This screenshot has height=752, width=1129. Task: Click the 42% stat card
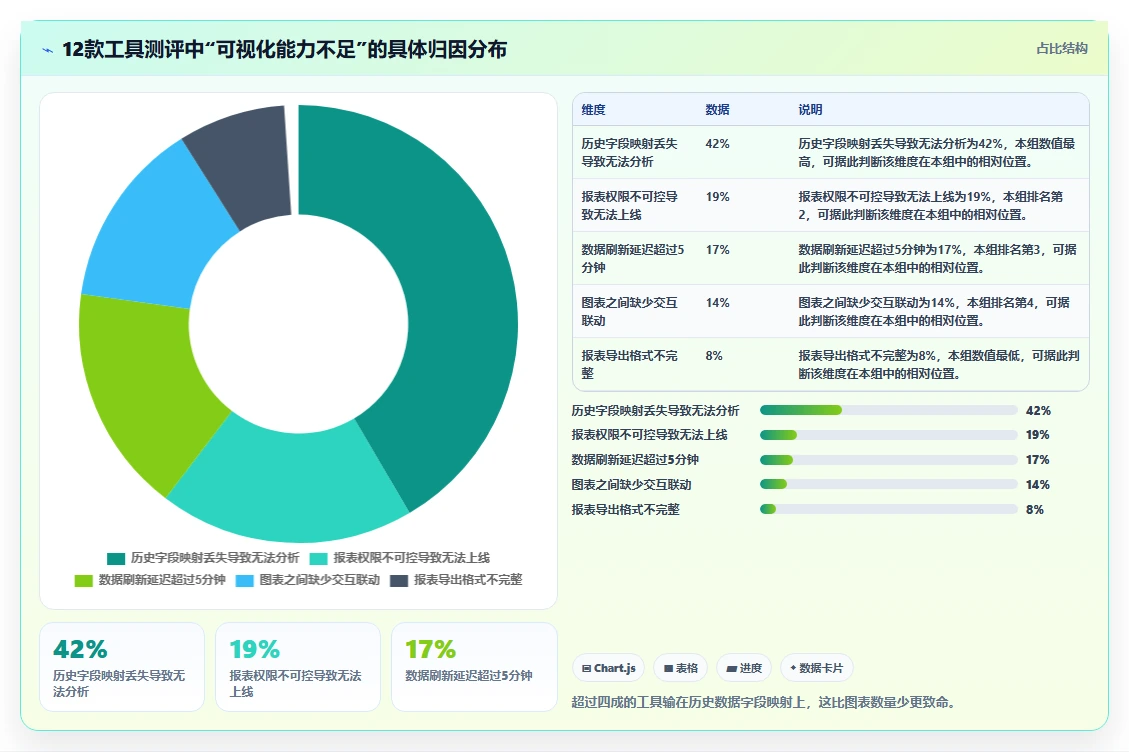tap(122, 667)
